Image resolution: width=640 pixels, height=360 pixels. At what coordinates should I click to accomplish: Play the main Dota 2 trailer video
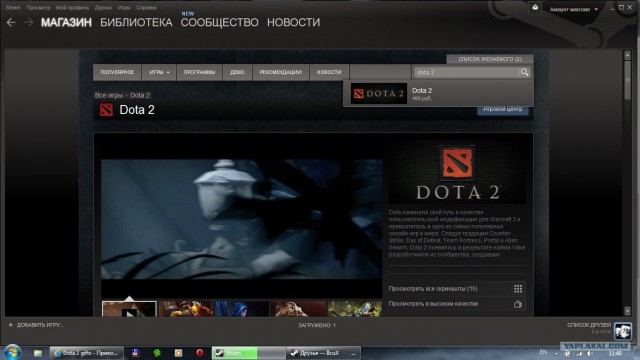tap(241, 220)
